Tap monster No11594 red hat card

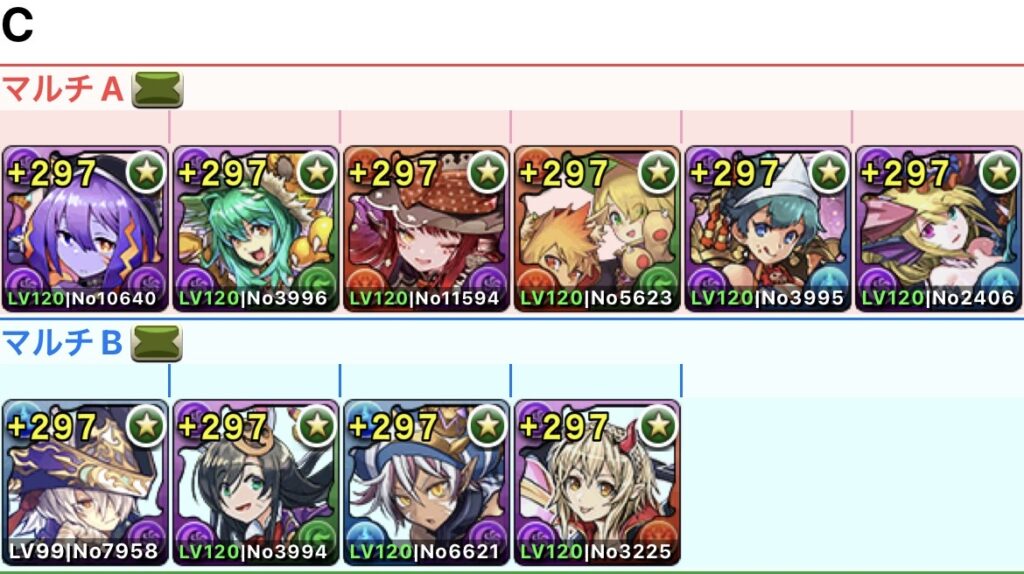coord(426,229)
